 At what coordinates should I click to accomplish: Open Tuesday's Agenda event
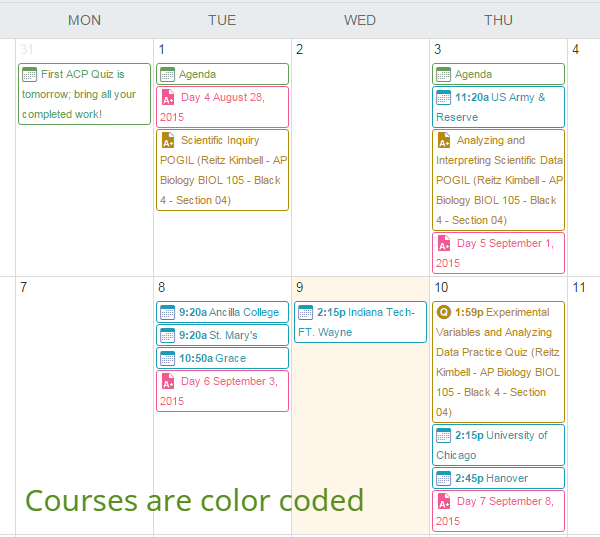[x=222, y=74]
